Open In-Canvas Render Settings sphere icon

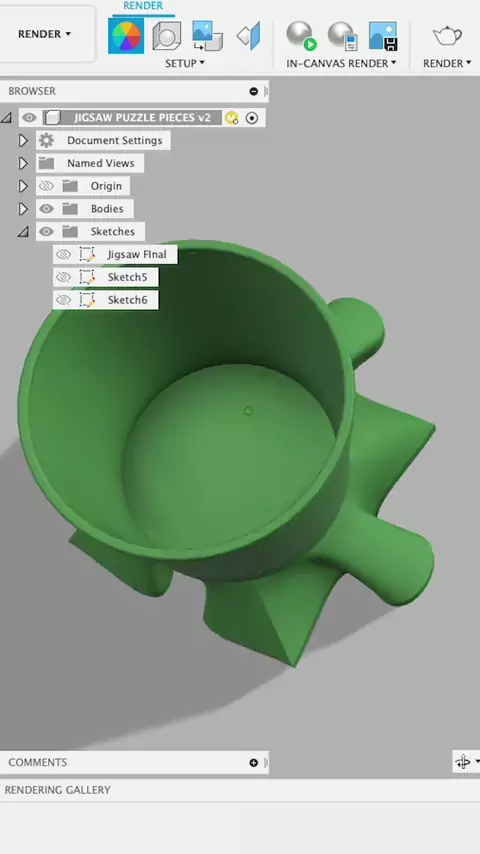tap(342, 36)
